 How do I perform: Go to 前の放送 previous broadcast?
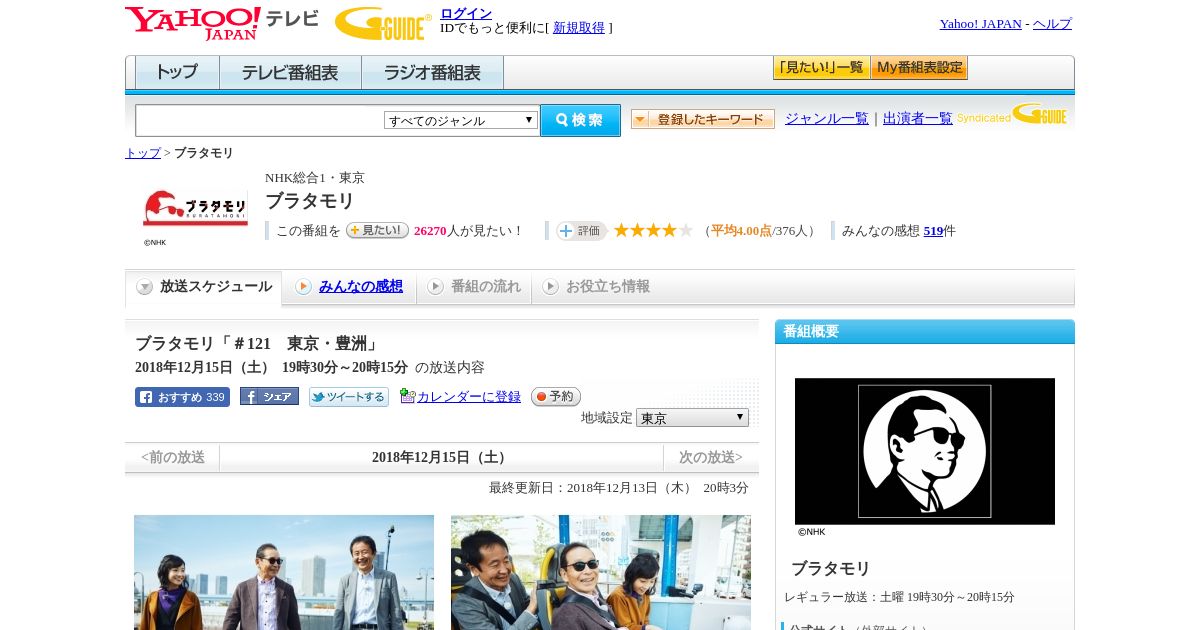[173, 458]
